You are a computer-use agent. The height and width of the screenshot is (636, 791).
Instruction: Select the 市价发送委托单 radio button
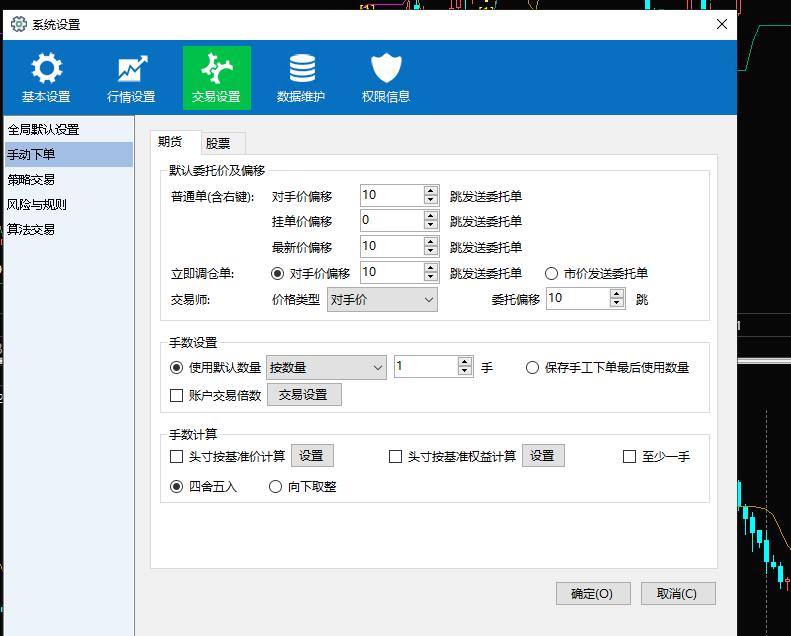[551, 272]
